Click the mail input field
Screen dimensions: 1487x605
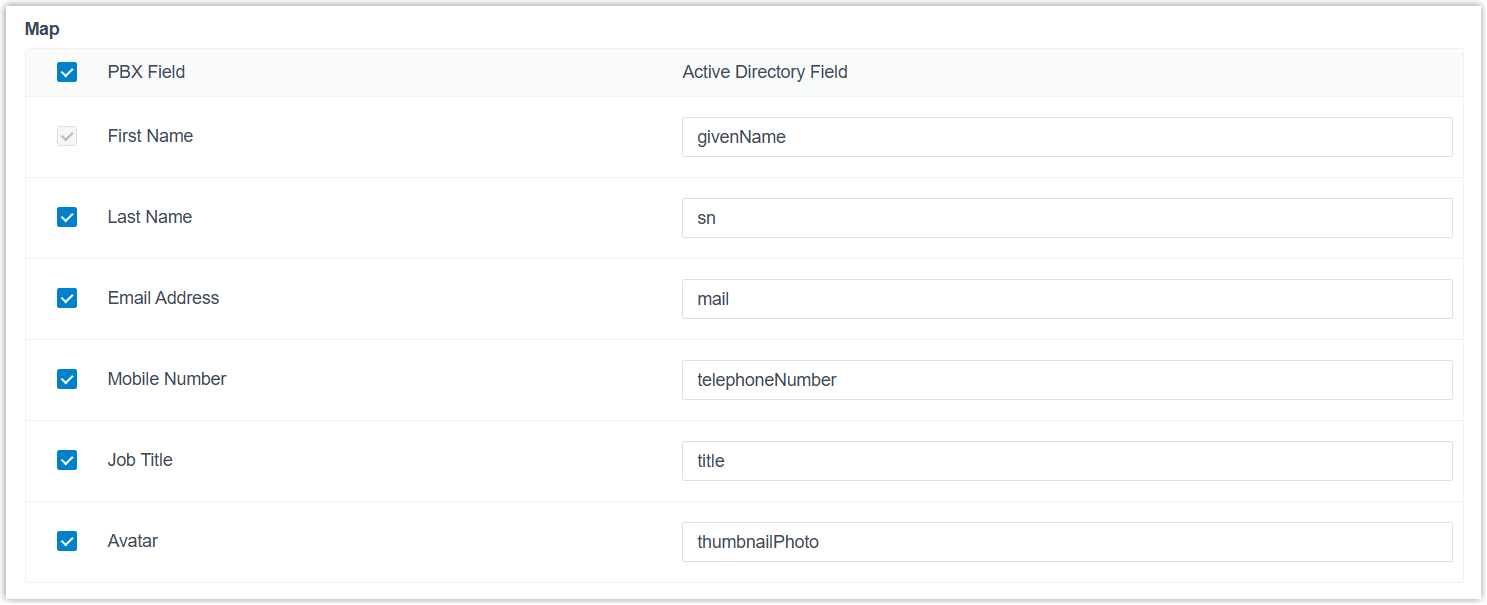(x=1066, y=299)
